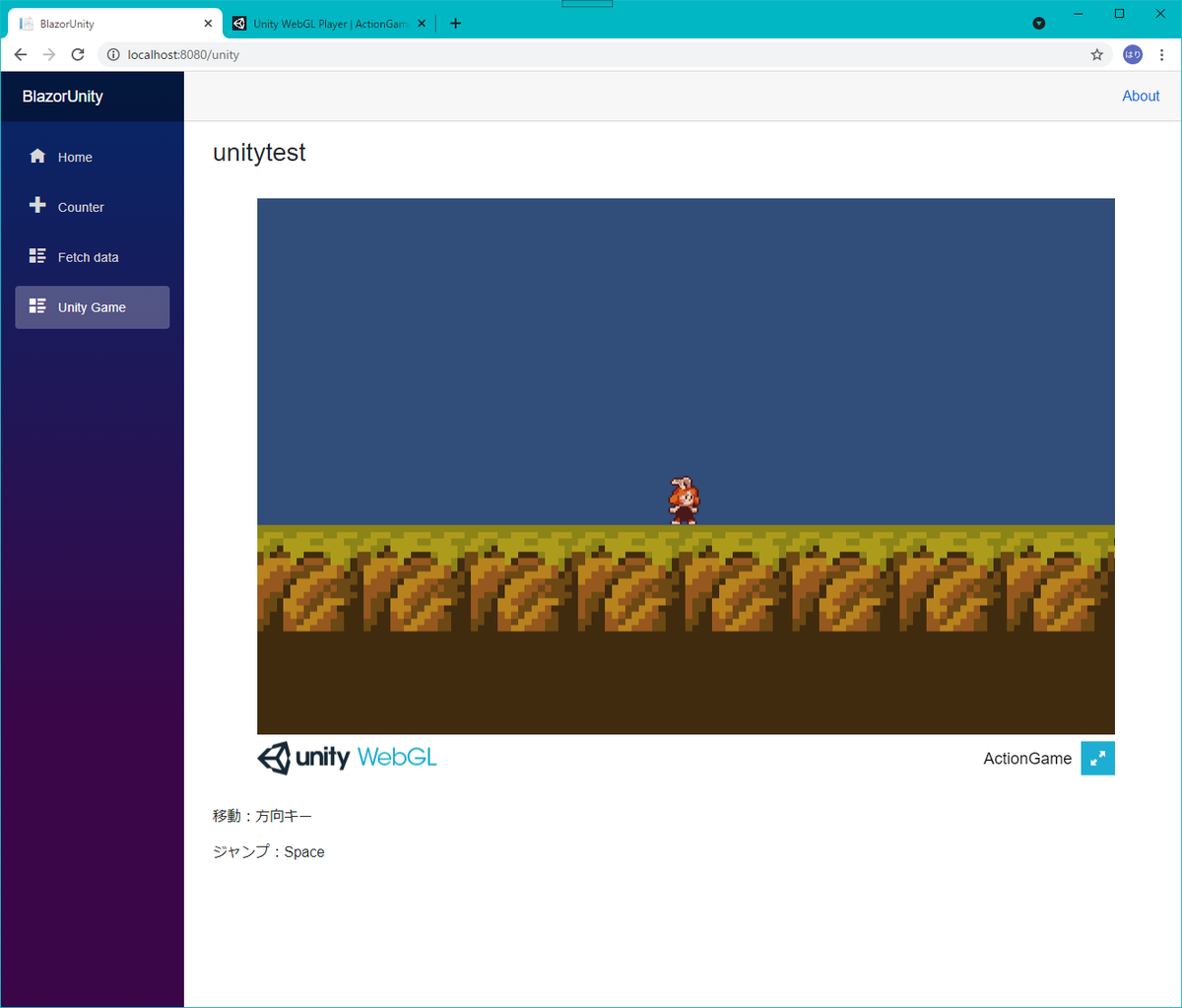The image size is (1182, 1008).
Task: Navigate to Fetch data in the sidebar
Action: (x=90, y=256)
